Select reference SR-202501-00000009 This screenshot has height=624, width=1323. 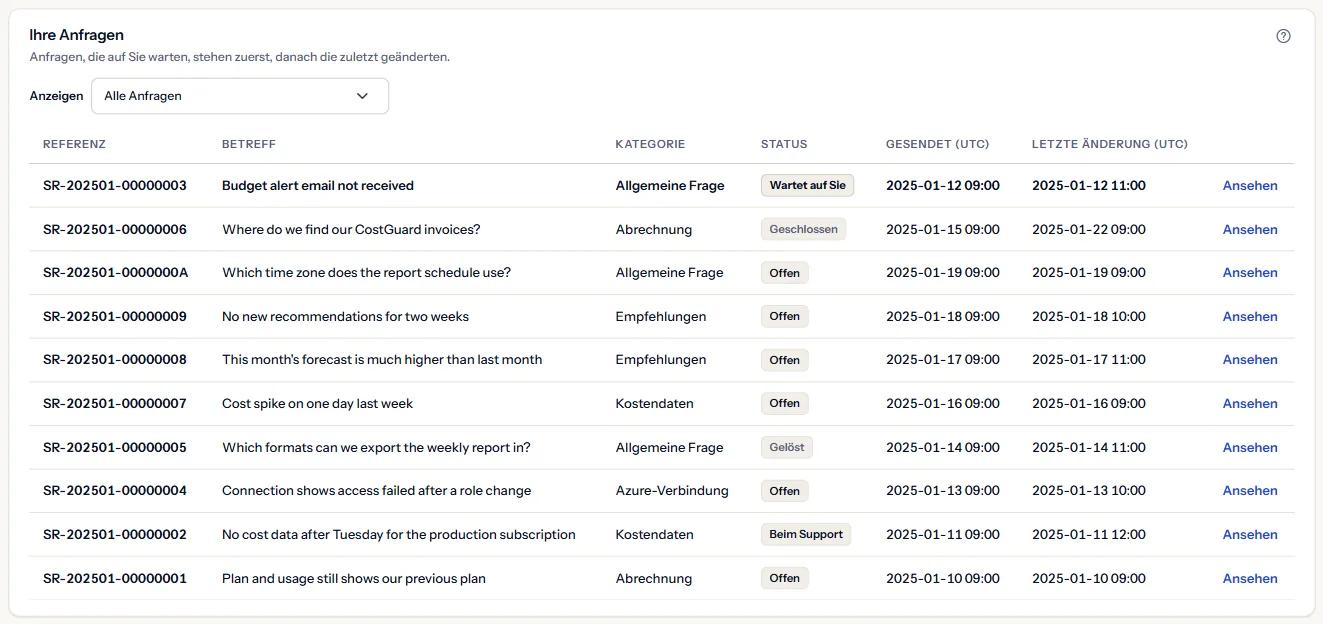115,316
